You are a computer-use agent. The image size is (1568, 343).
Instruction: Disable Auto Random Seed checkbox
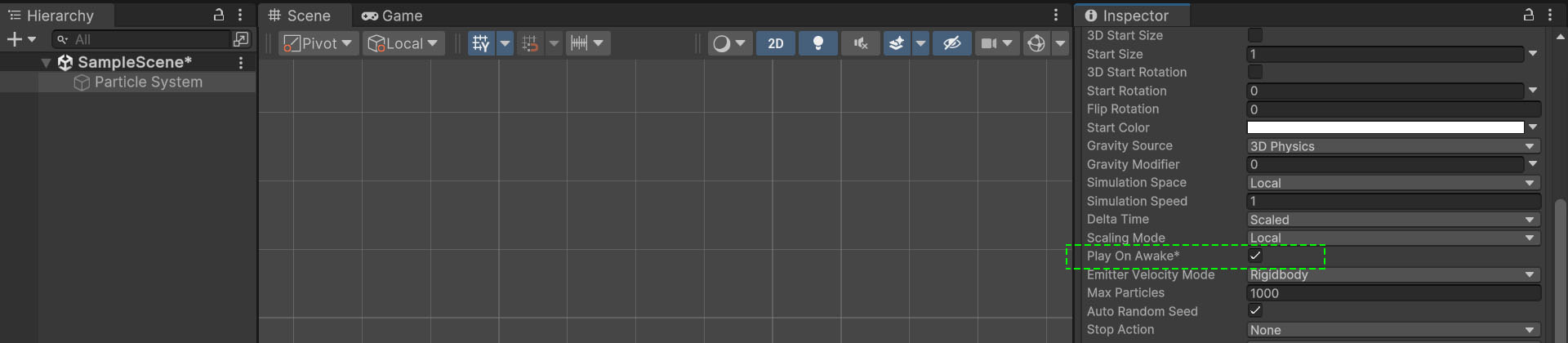point(1255,310)
